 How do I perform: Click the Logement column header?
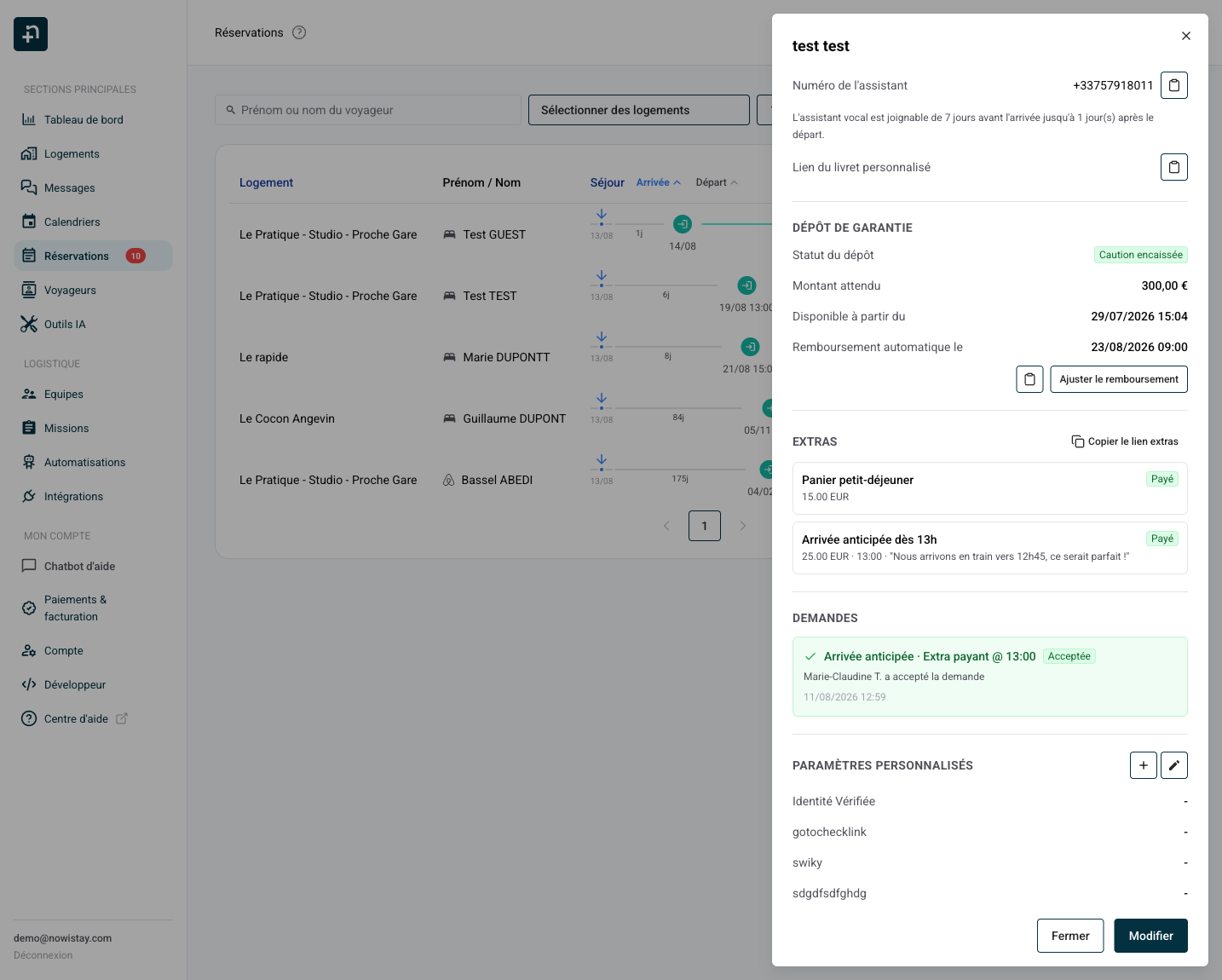tap(266, 182)
